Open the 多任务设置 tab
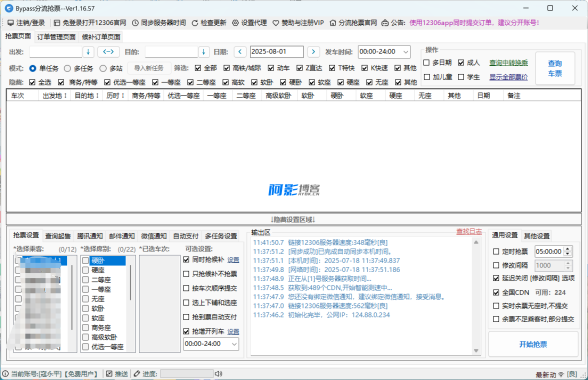 221,236
